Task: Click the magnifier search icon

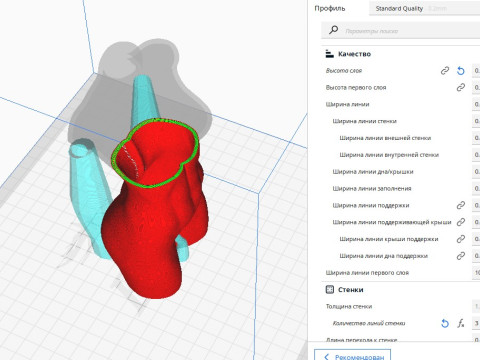Action: 333,30
